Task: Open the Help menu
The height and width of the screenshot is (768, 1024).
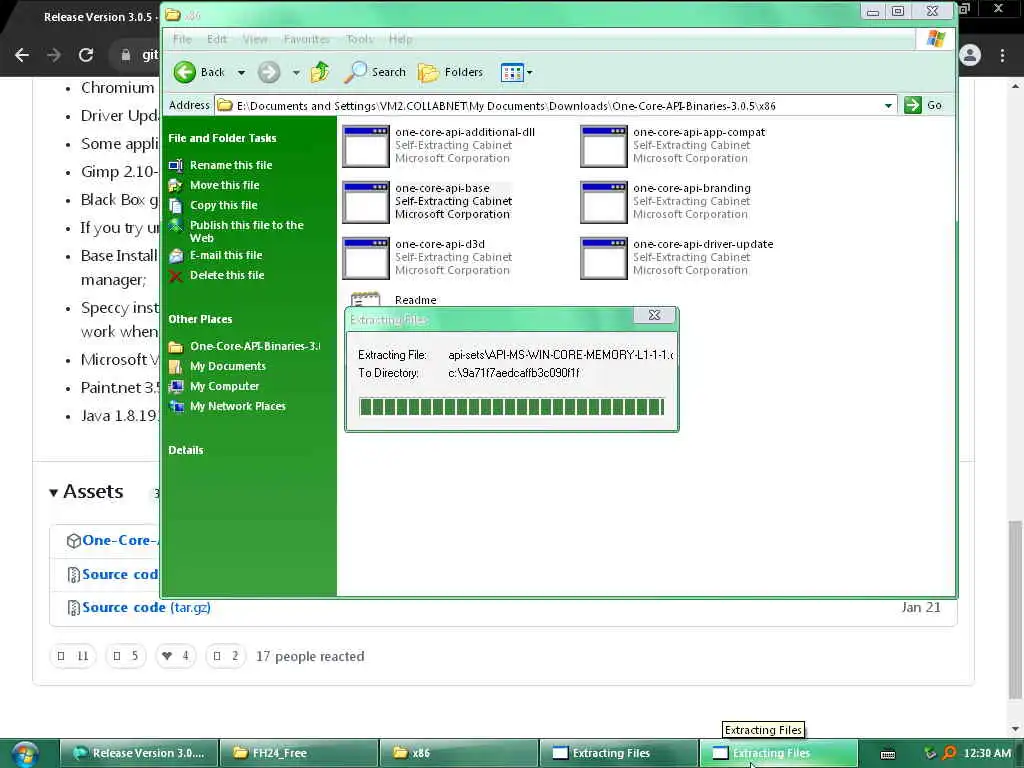Action: tap(400, 39)
